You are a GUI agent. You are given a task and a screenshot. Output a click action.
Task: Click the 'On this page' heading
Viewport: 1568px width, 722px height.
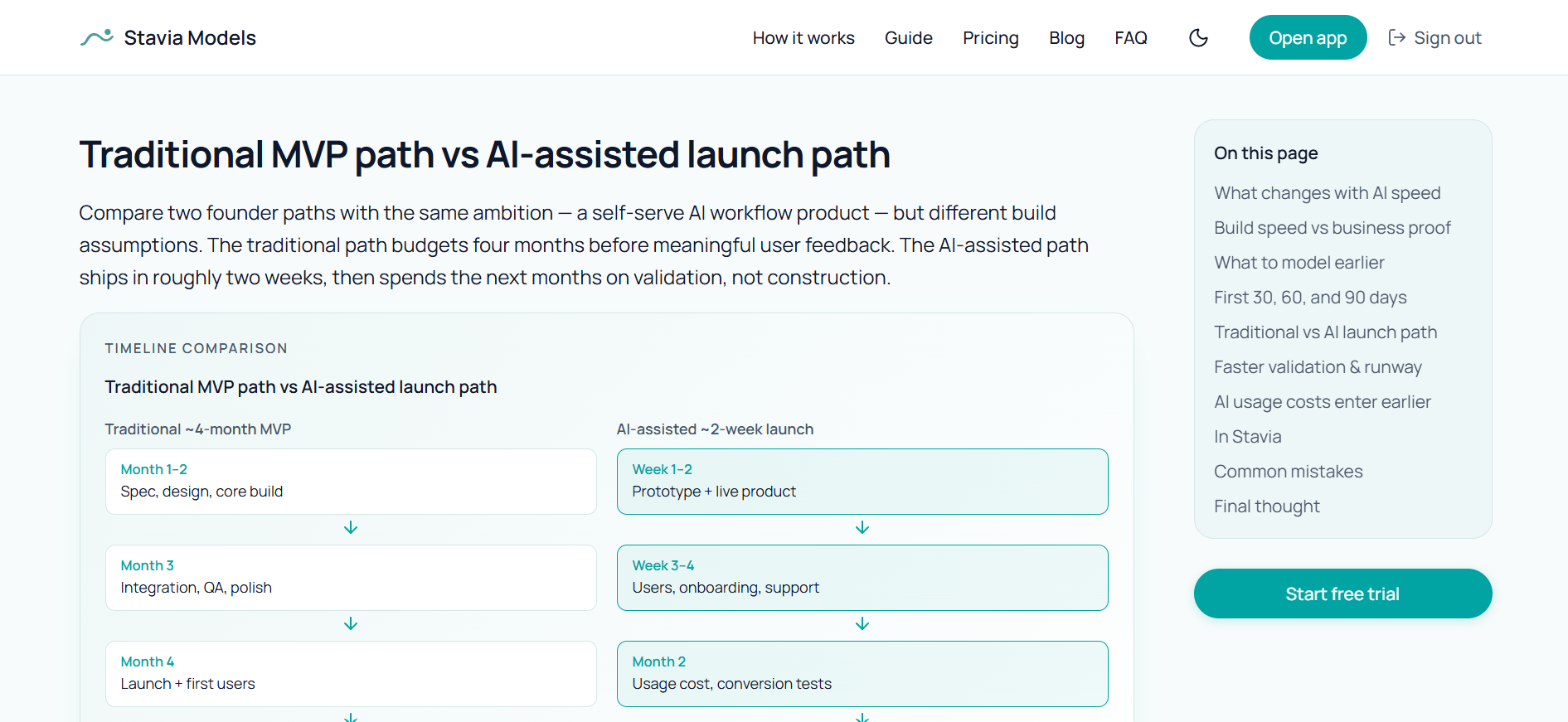click(x=1265, y=153)
